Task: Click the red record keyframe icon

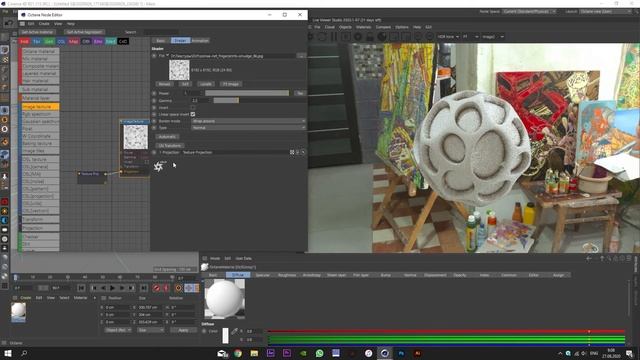Action: tap(156, 288)
